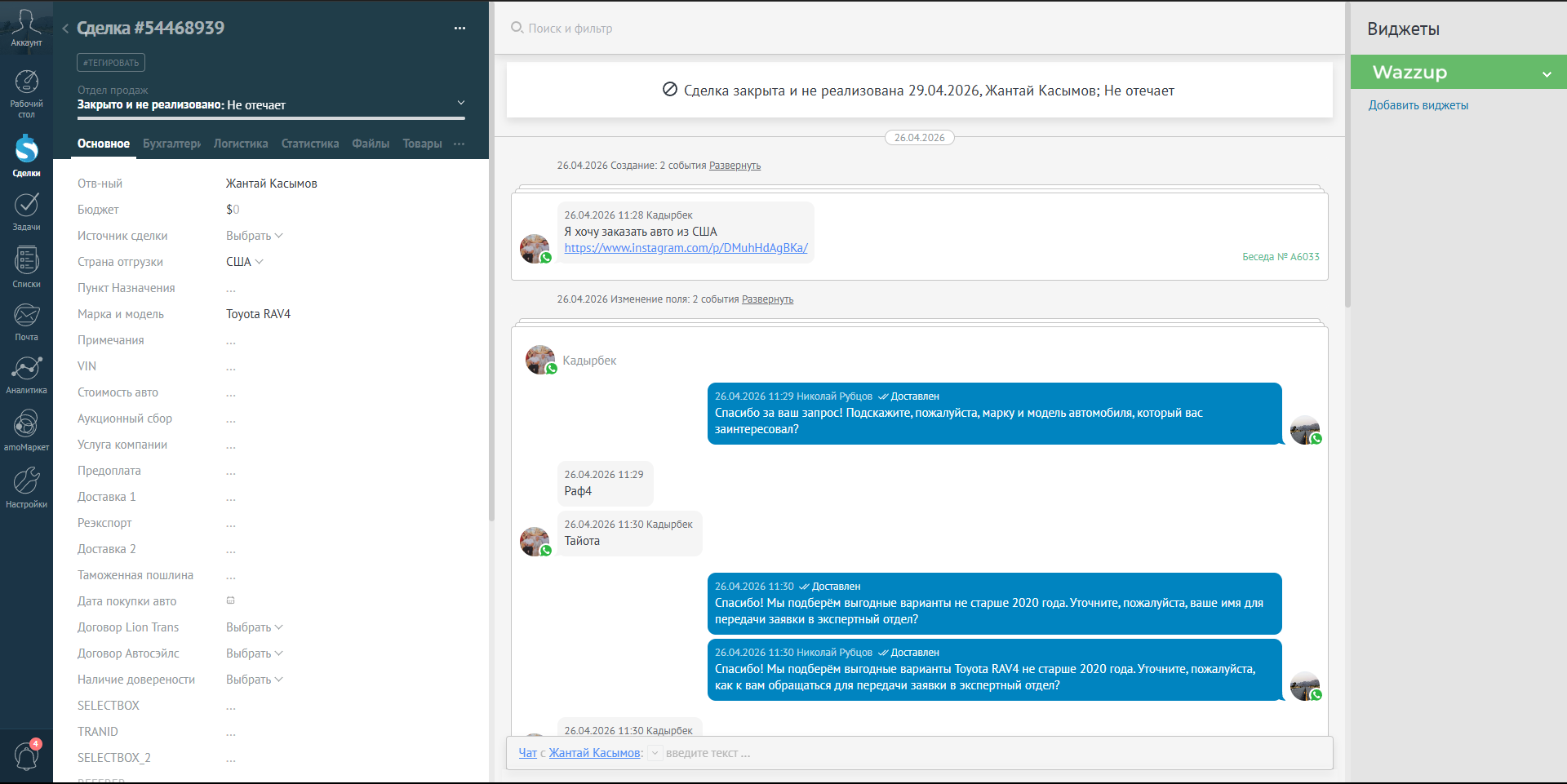Open the Списки lists icon
The width and height of the screenshot is (1567, 784).
coord(26,268)
